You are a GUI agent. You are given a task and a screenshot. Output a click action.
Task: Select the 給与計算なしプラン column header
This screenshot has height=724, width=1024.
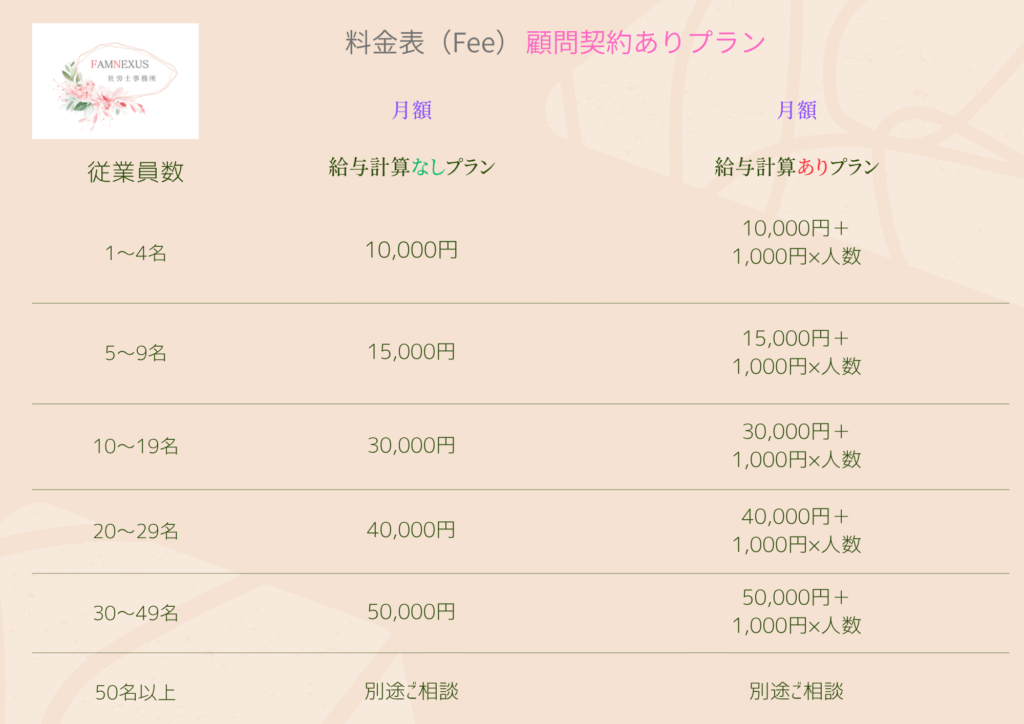[412, 168]
